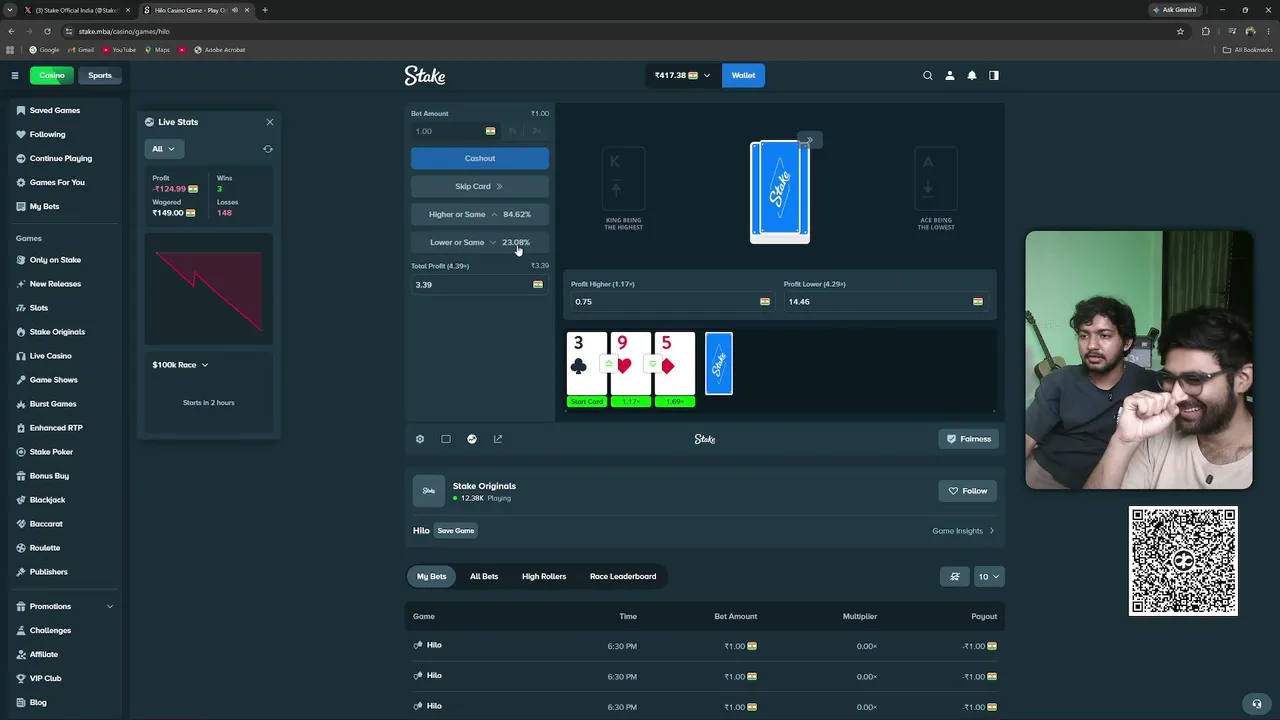Reload the browser page
Screen dimensions: 1280x720
47,31
